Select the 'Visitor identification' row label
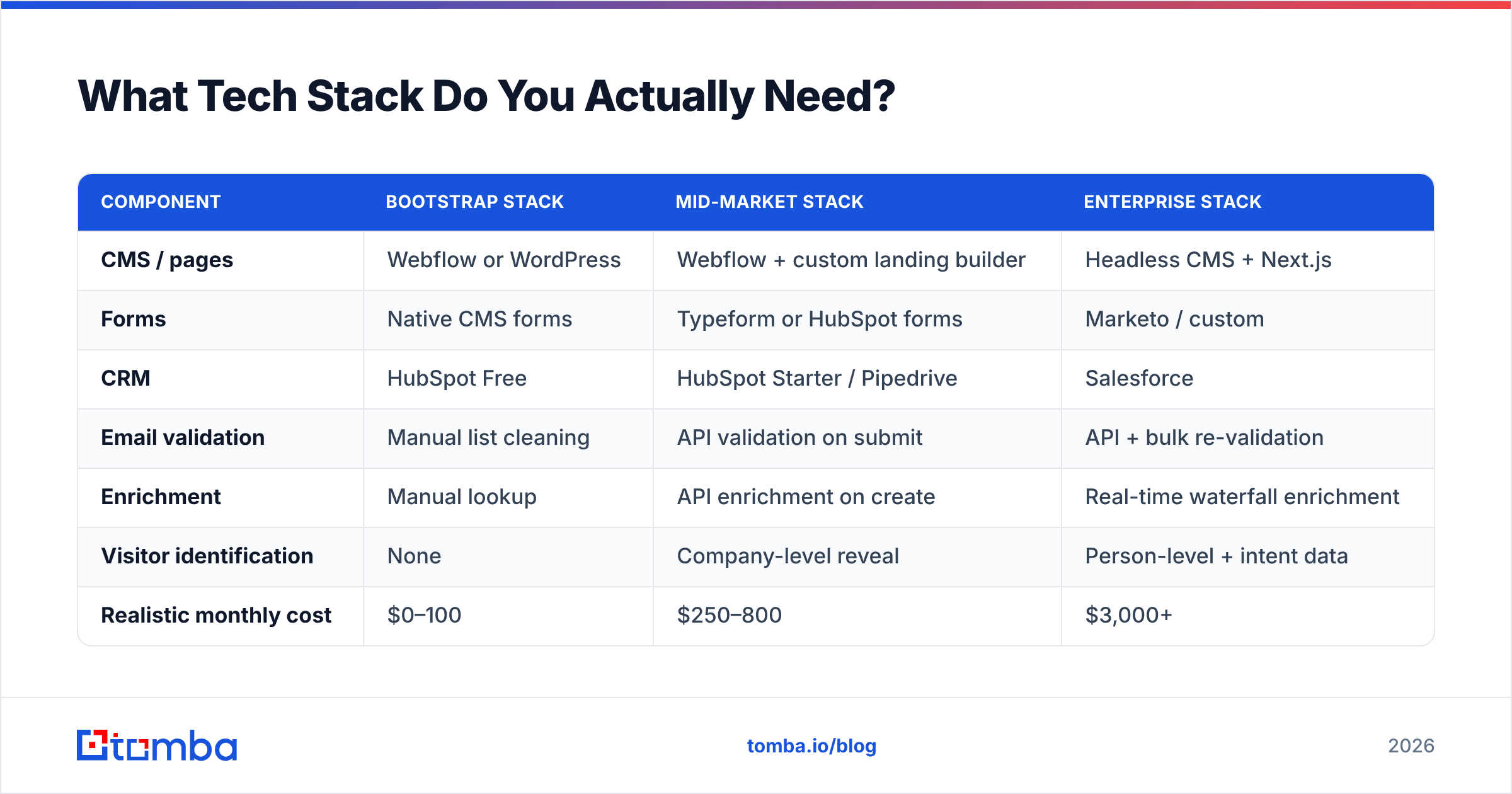1512x794 pixels. point(207,556)
